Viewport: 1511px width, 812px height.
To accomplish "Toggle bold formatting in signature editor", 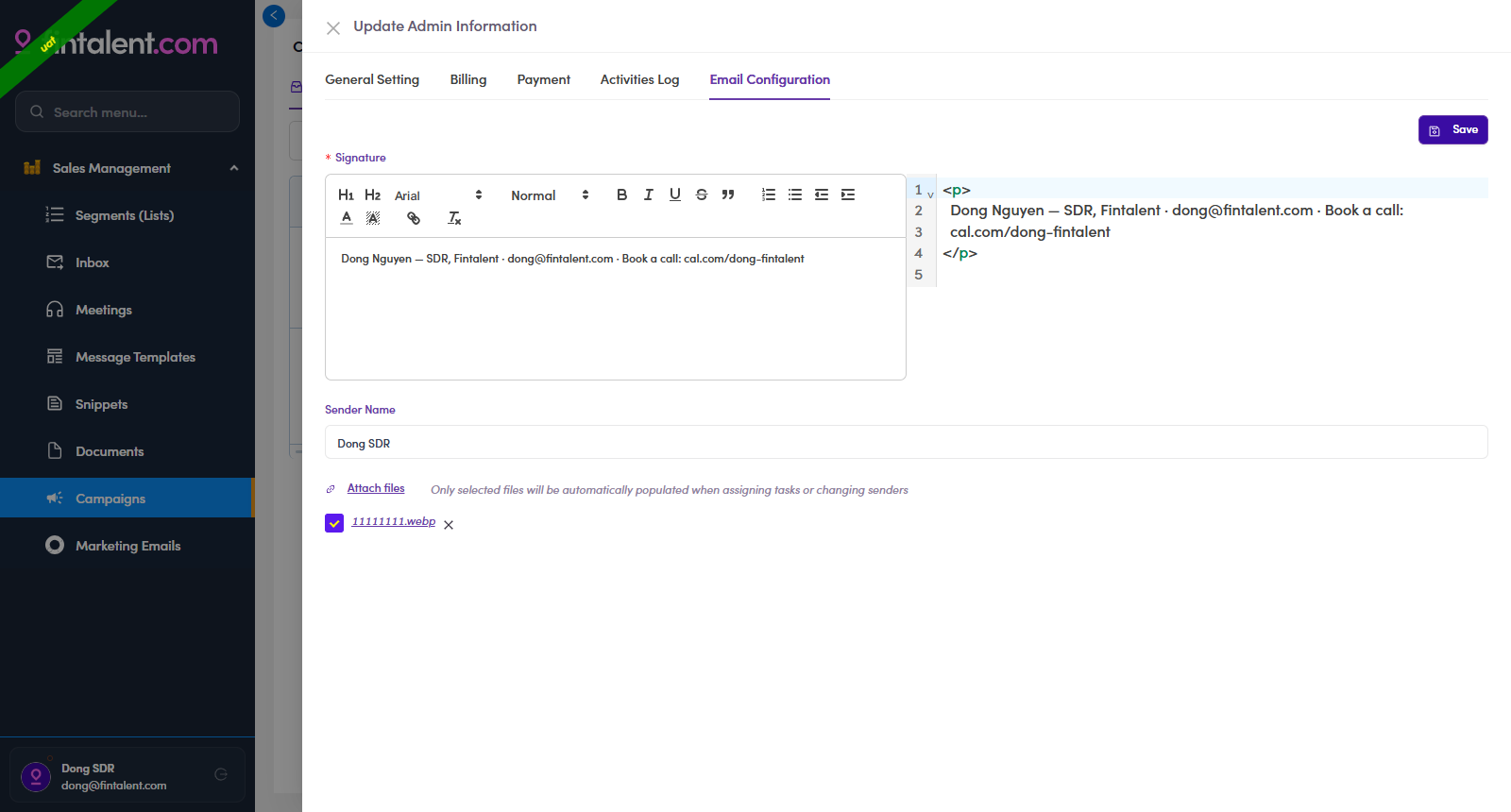I will 621,195.
